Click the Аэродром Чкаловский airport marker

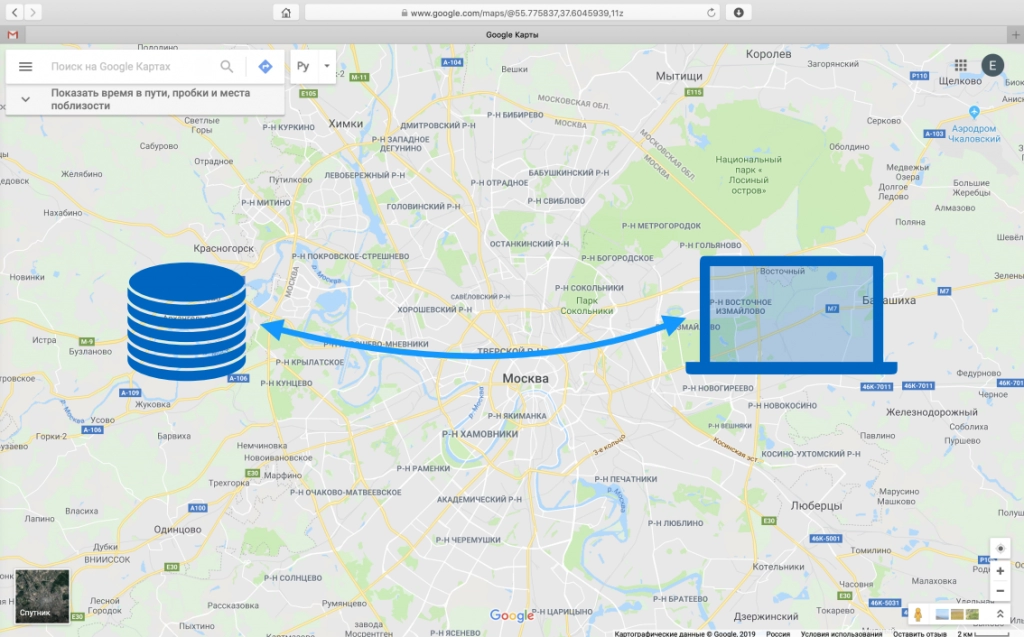(974, 112)
